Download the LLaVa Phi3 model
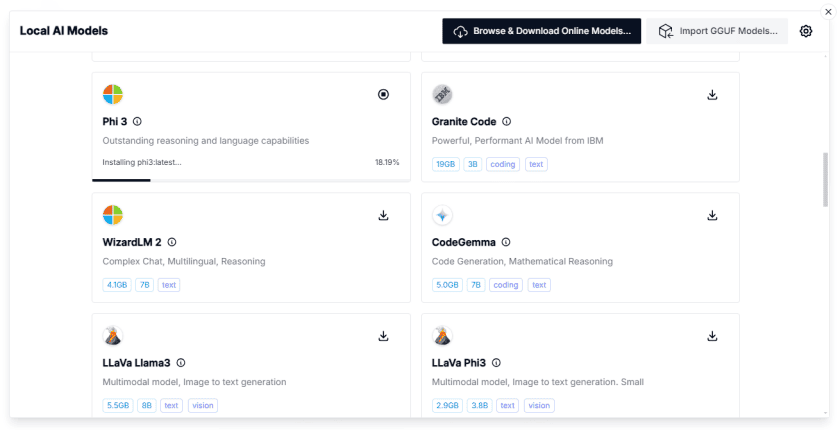Screen dimensions: 840x430 point(712,336)
